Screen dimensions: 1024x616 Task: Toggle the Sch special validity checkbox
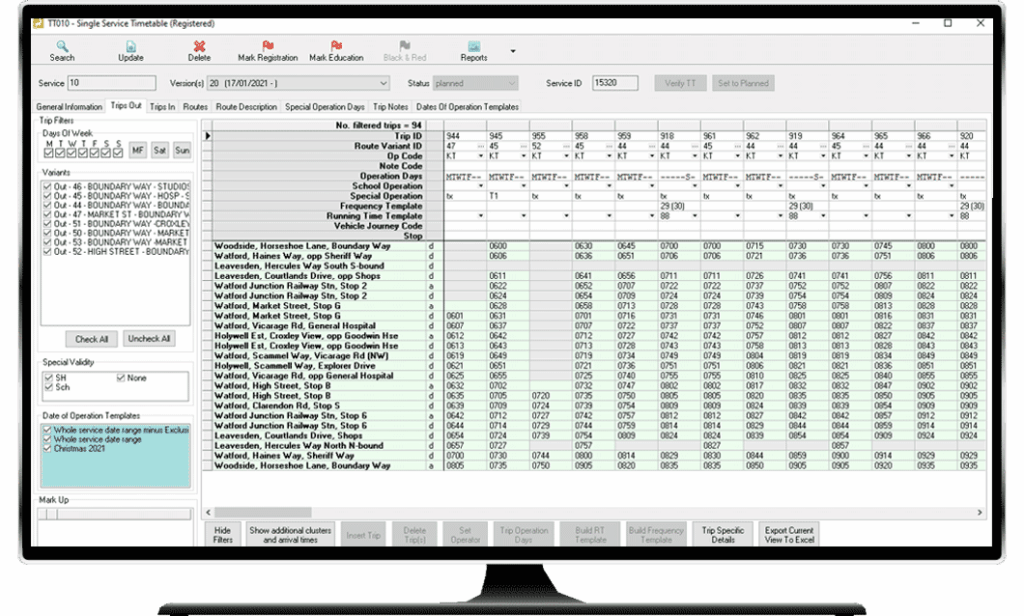(x=47, y=387)
